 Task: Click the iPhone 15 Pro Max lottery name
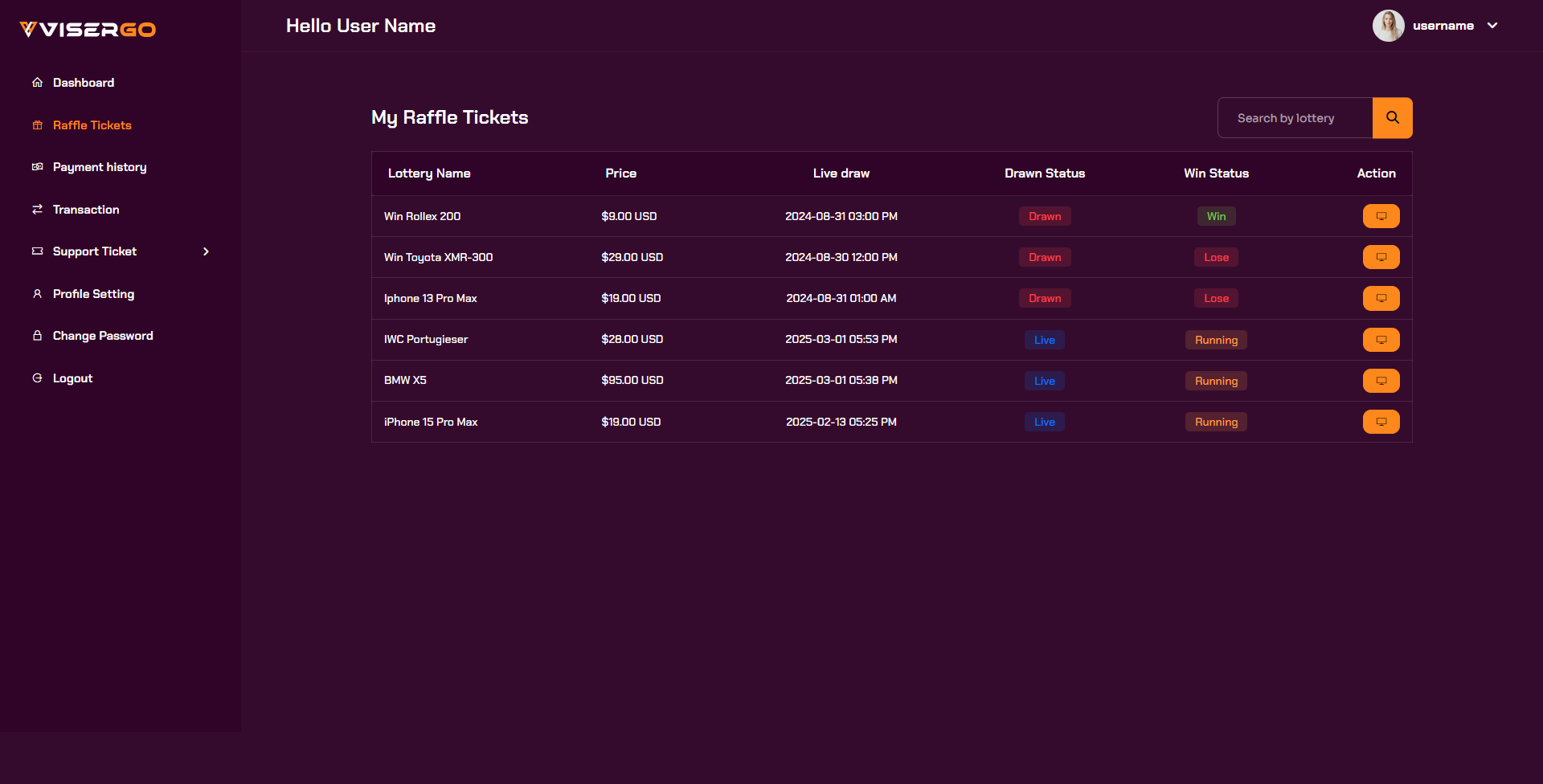click(x=431, y=422)
